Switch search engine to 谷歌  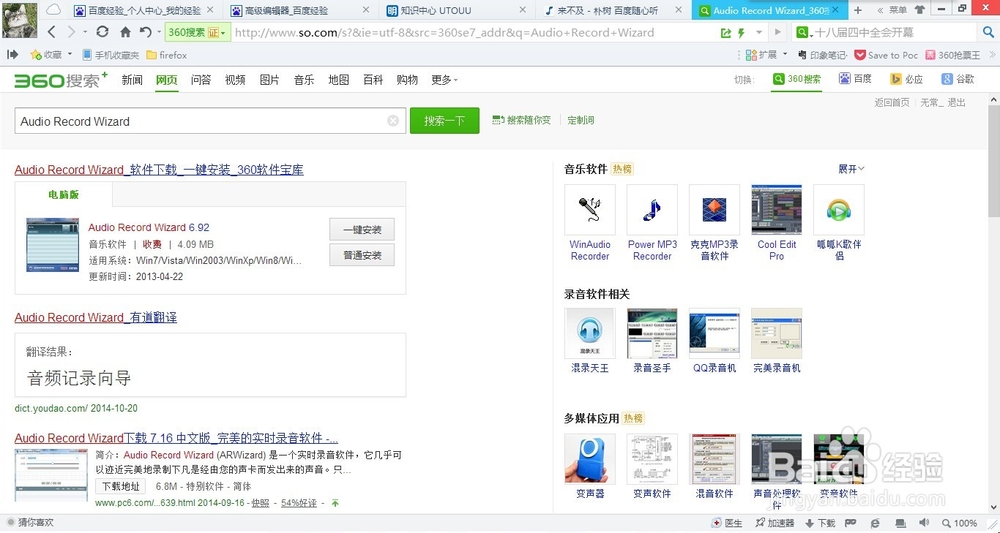[x=959, y=79]
